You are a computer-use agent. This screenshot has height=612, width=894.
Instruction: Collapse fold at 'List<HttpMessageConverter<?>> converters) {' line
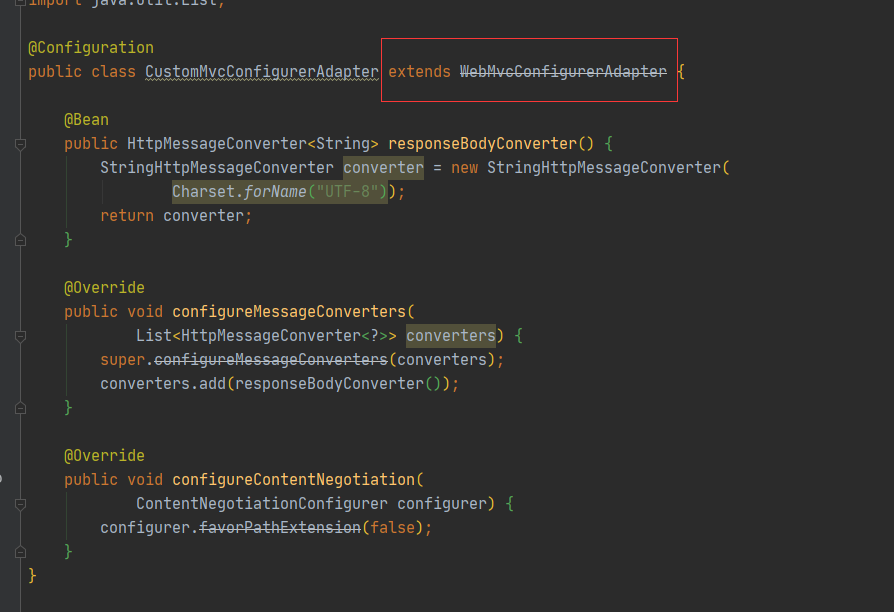coord(21,336)
